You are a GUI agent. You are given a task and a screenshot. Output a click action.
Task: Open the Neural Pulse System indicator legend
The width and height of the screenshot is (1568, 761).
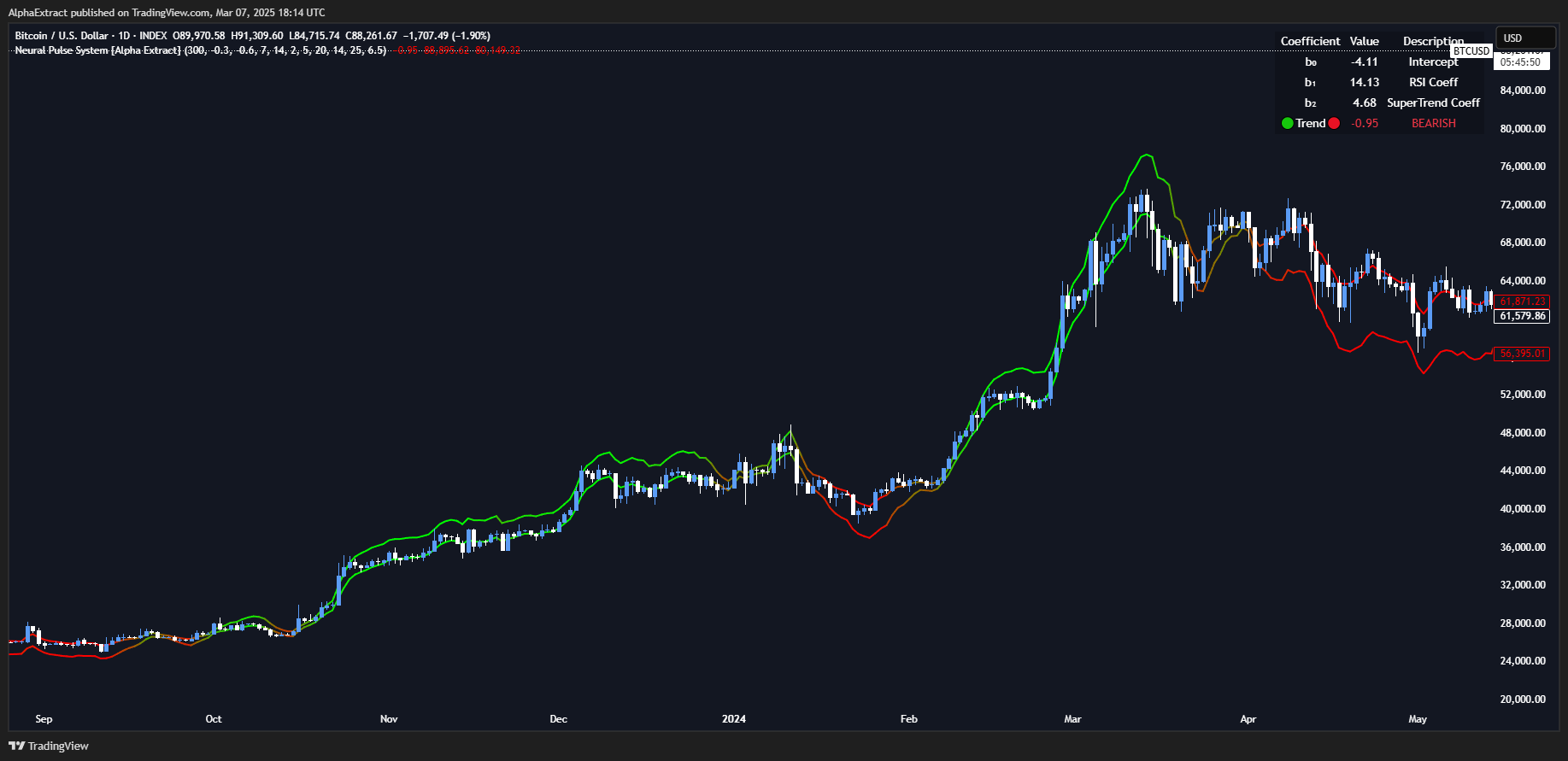pyautogui.click(x=201, y=50)
